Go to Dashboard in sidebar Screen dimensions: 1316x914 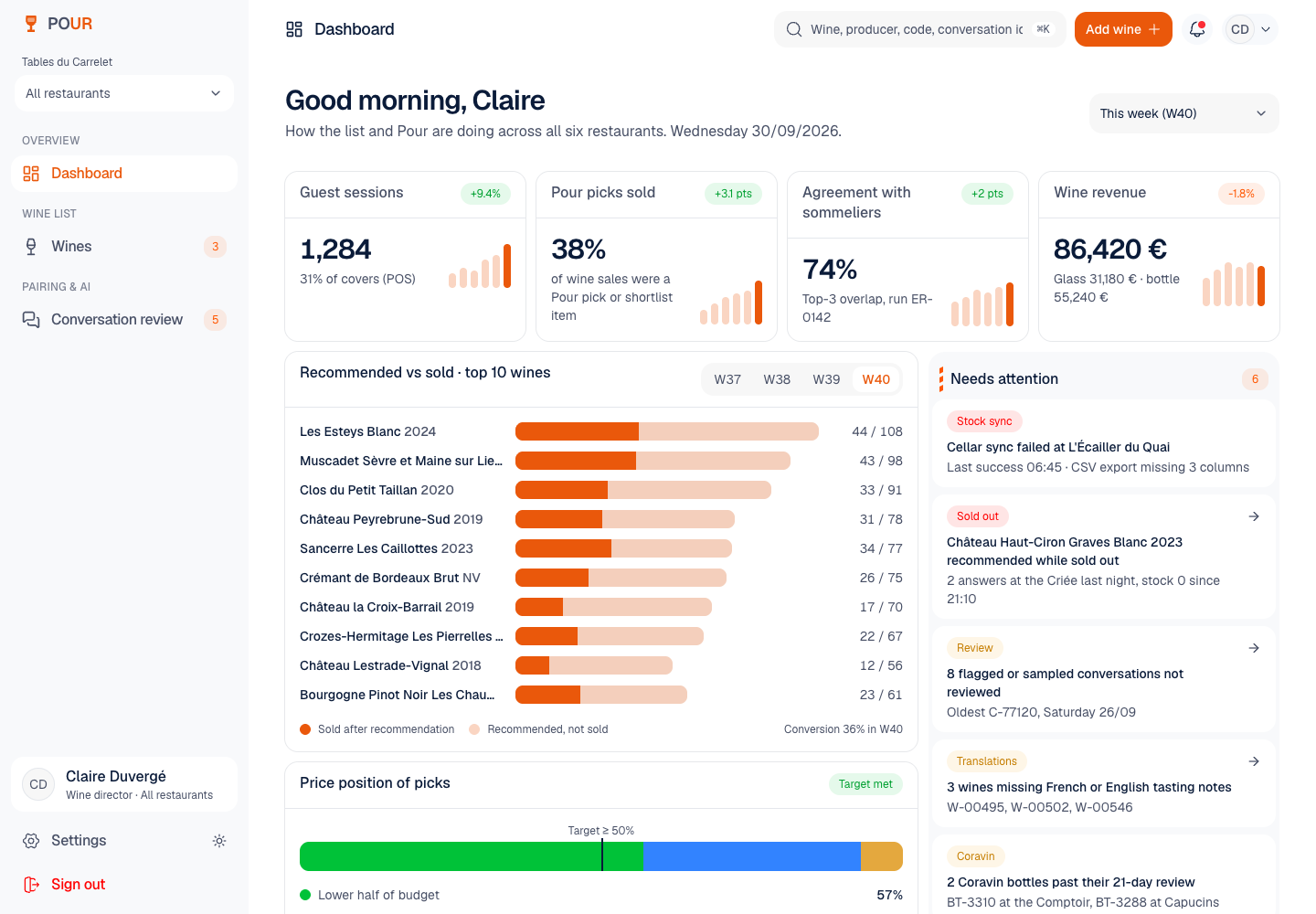(x=124, y=174)
